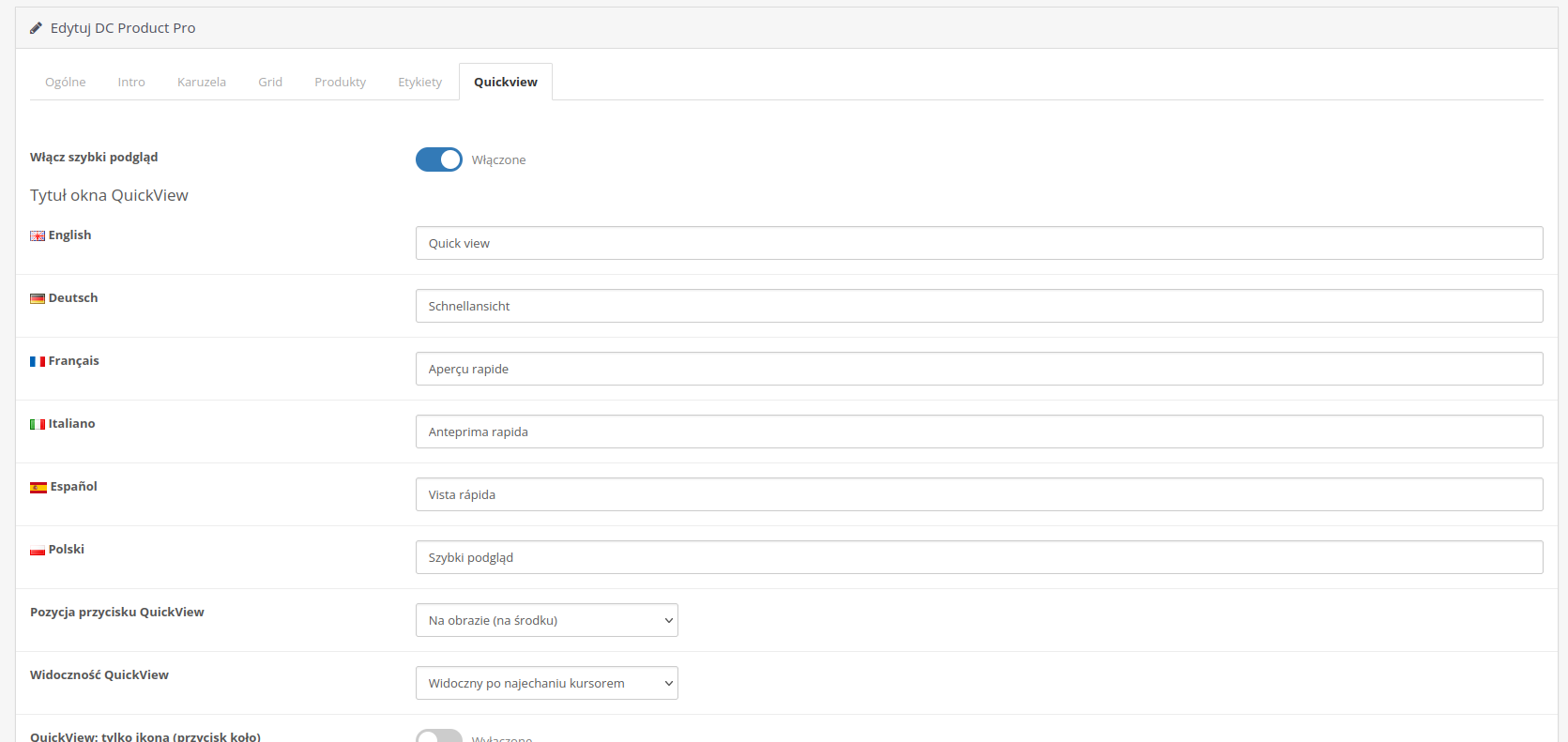Toggle the Włącz szybki podgląd switch
The height and width of the screenshot is (742, 1568).
click(439, 159)
